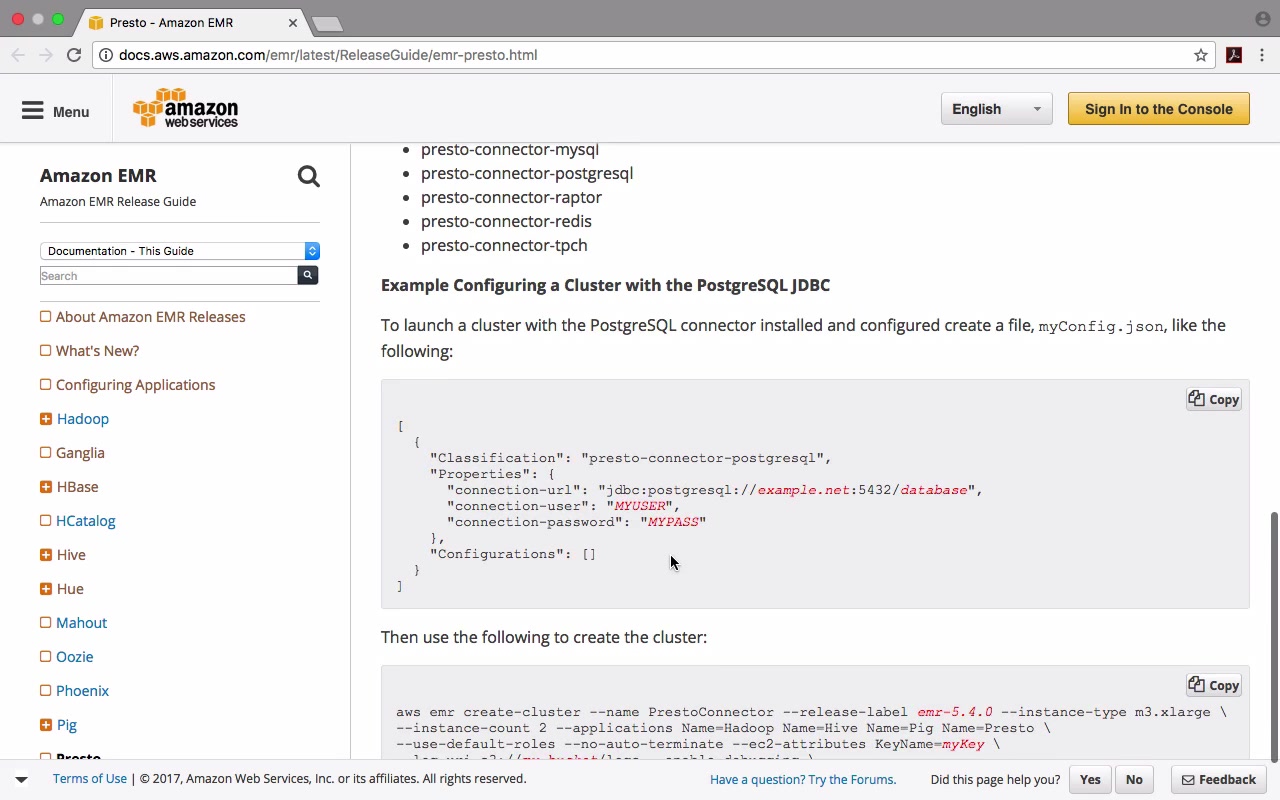Screen dimensions: 1280x800
Task: Open the Ganglia documentation page
Action: click(x=80, y=453)
